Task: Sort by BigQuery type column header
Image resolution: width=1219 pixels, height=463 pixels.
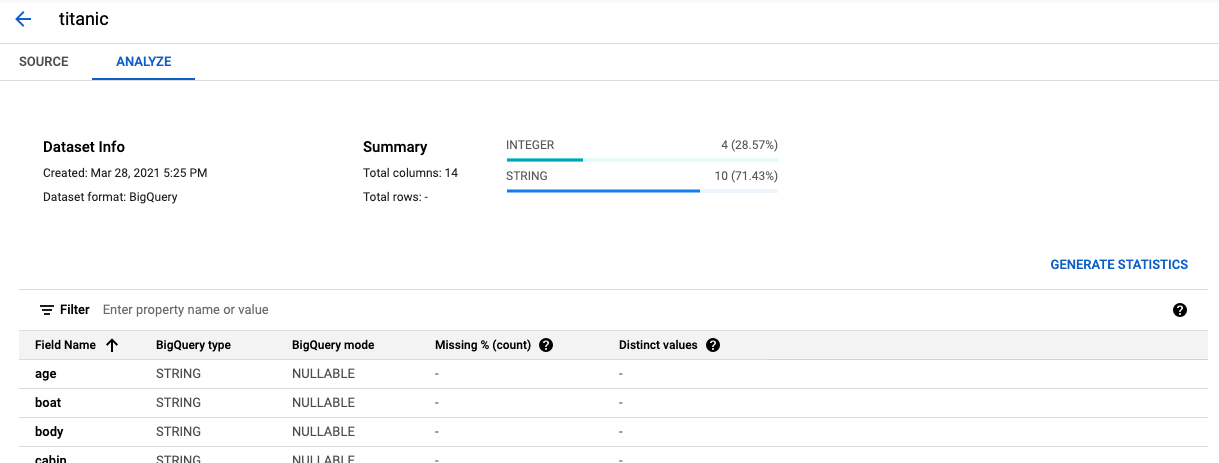Action: (193, 345)
